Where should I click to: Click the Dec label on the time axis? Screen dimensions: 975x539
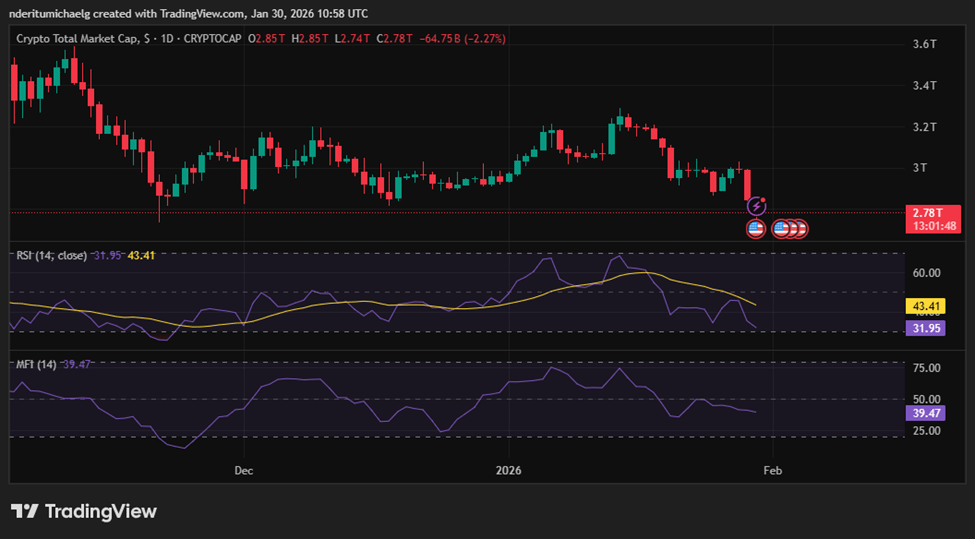pyautogui.click(x=244, y=471)
